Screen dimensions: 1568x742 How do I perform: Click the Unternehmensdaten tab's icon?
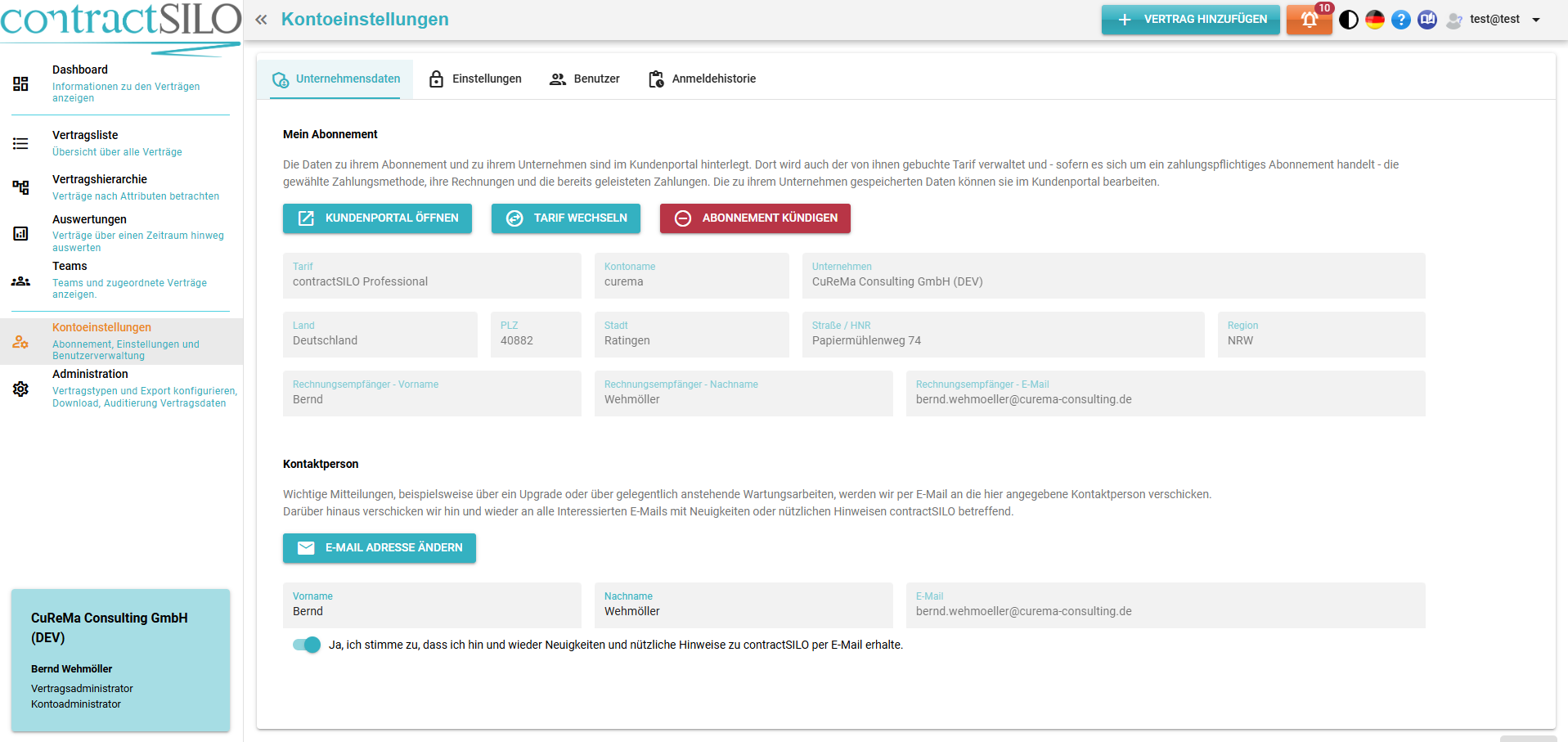[281, 79]
